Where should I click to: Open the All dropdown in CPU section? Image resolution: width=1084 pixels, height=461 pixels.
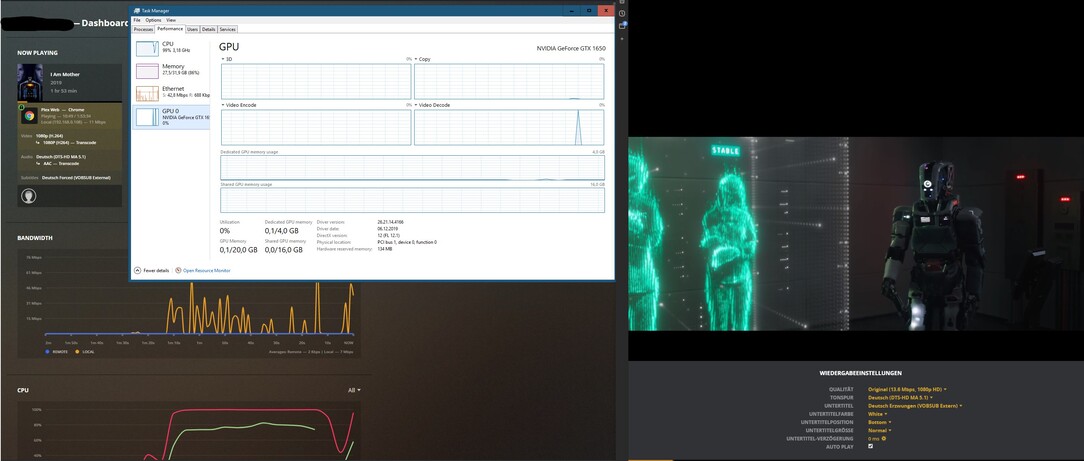354,391
